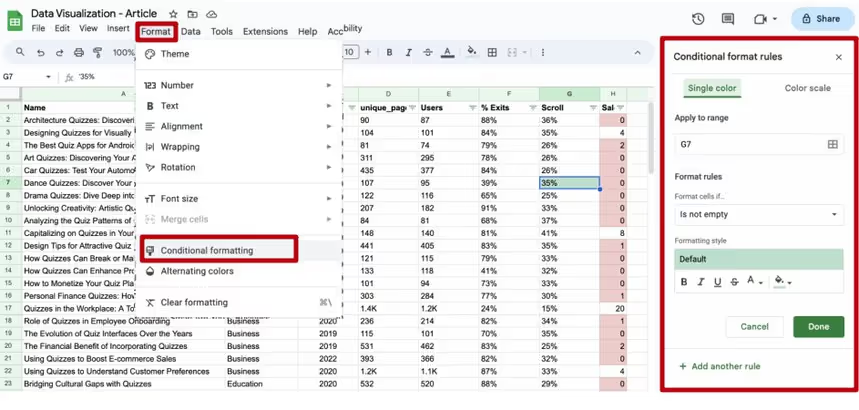Image resolution: width=859 pixels, height=410 pixels.
Task: Click the font size 10 box
Action: click(351, 53)
